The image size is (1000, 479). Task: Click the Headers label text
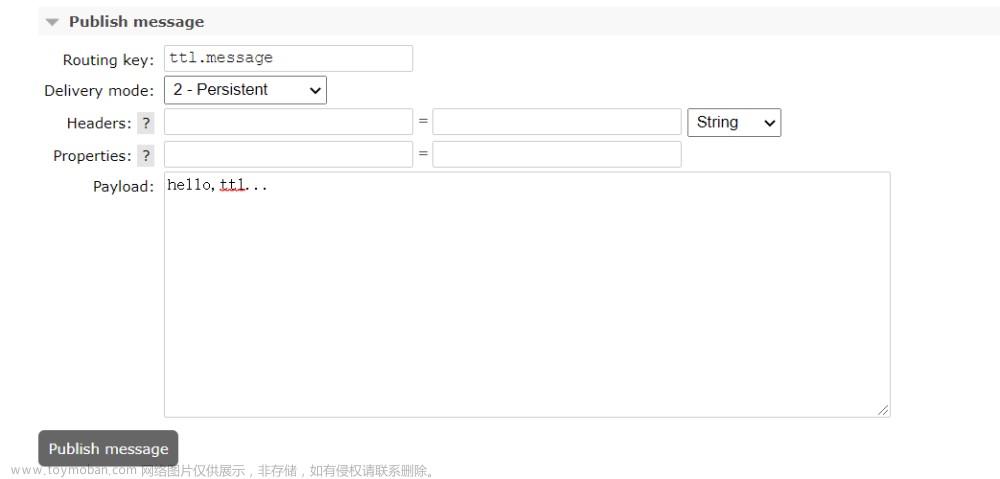tap(99, 123)
